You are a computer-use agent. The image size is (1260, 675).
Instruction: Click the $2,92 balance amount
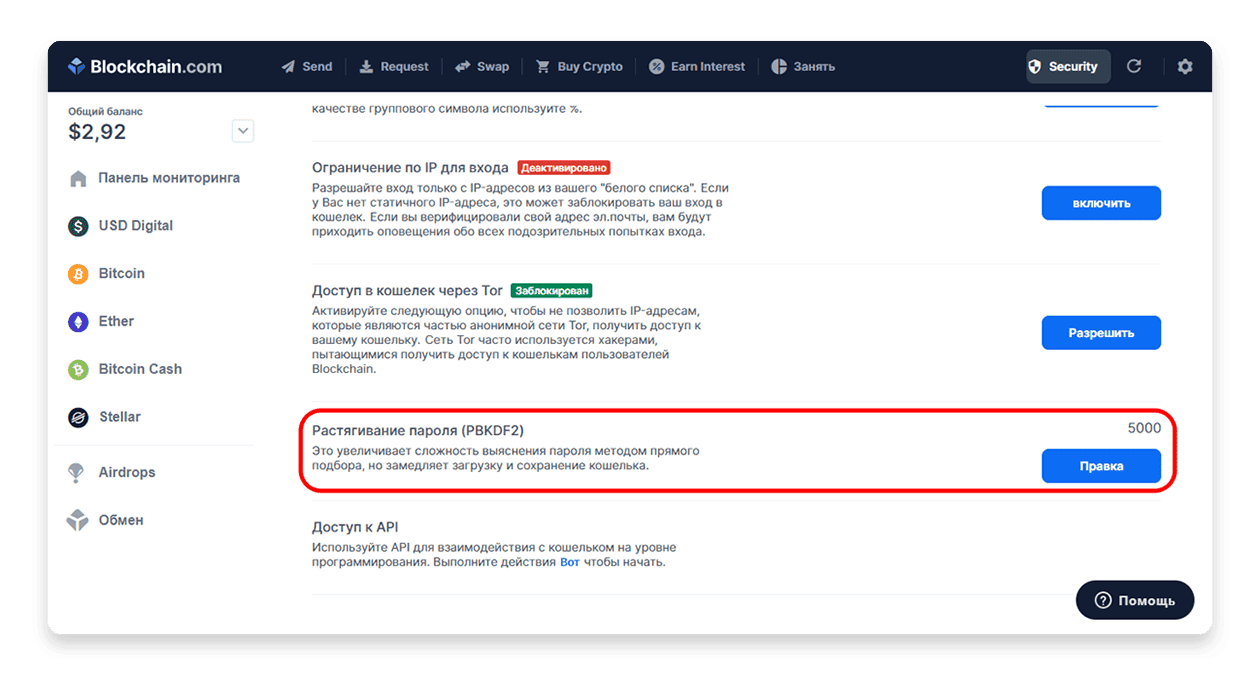pyautogui.click(x=97, y=132)
